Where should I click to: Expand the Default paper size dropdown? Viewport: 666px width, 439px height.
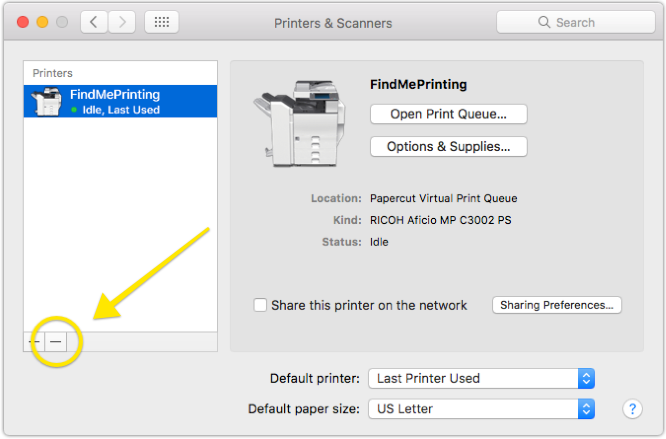(x=482, y=408)
